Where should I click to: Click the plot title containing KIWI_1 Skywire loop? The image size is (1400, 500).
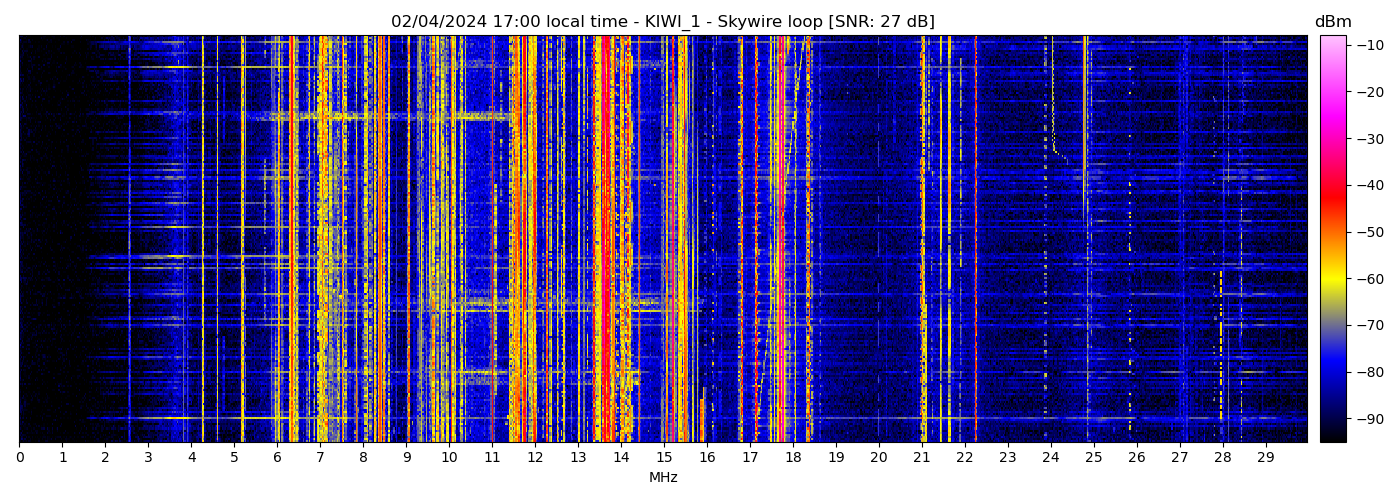click(662, 22)
